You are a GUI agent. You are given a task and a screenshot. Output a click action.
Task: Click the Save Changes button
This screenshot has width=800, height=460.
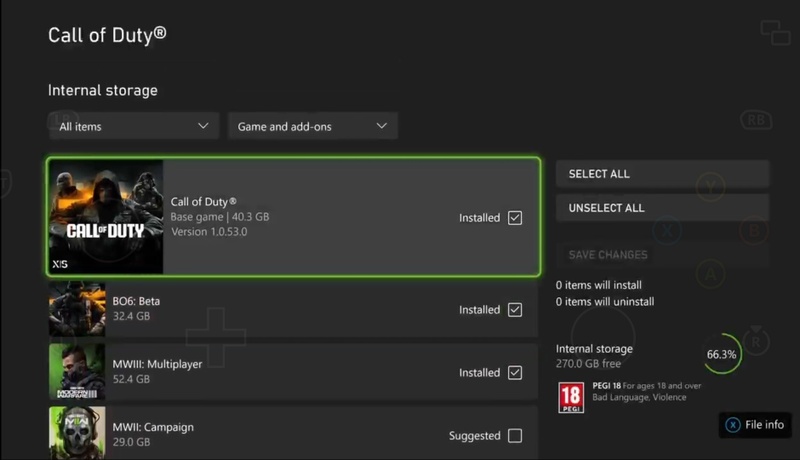662,254
